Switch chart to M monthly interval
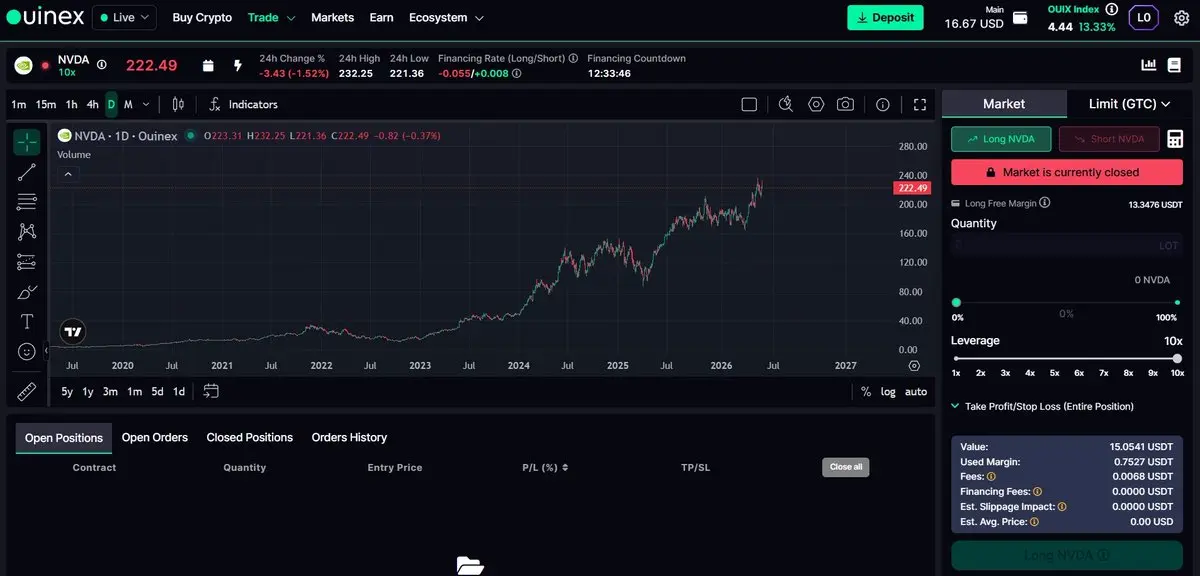 (x=128, y=104)
